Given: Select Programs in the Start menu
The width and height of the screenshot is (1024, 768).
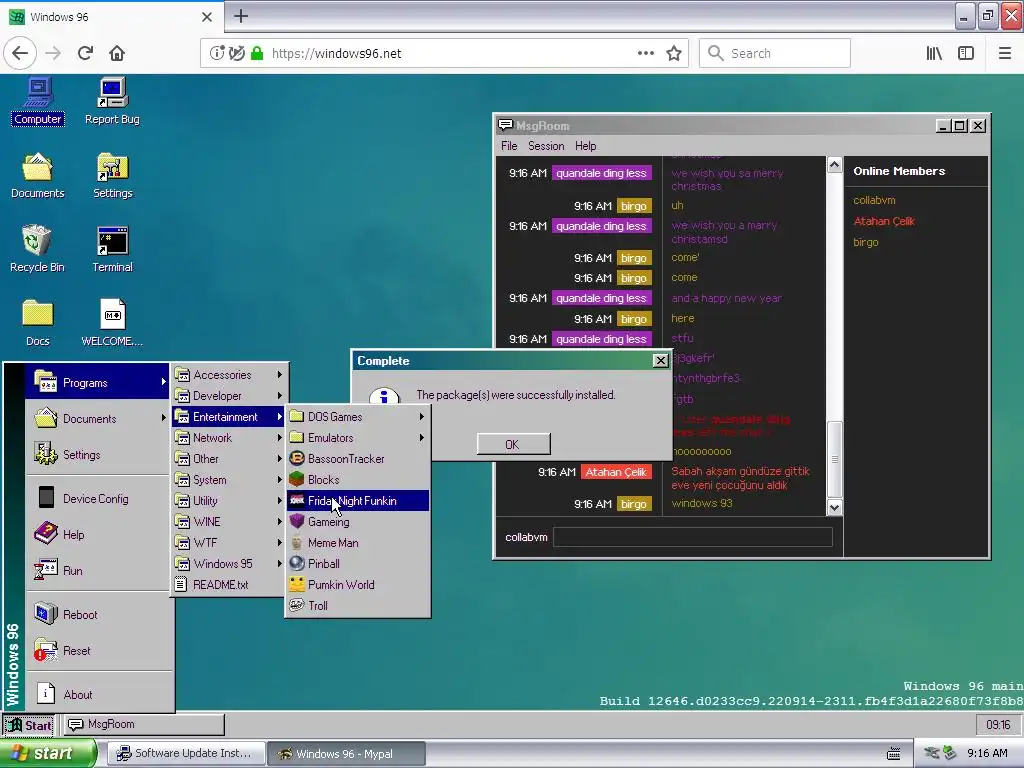Looking at the screenshot, I should [x=97, y=383].
